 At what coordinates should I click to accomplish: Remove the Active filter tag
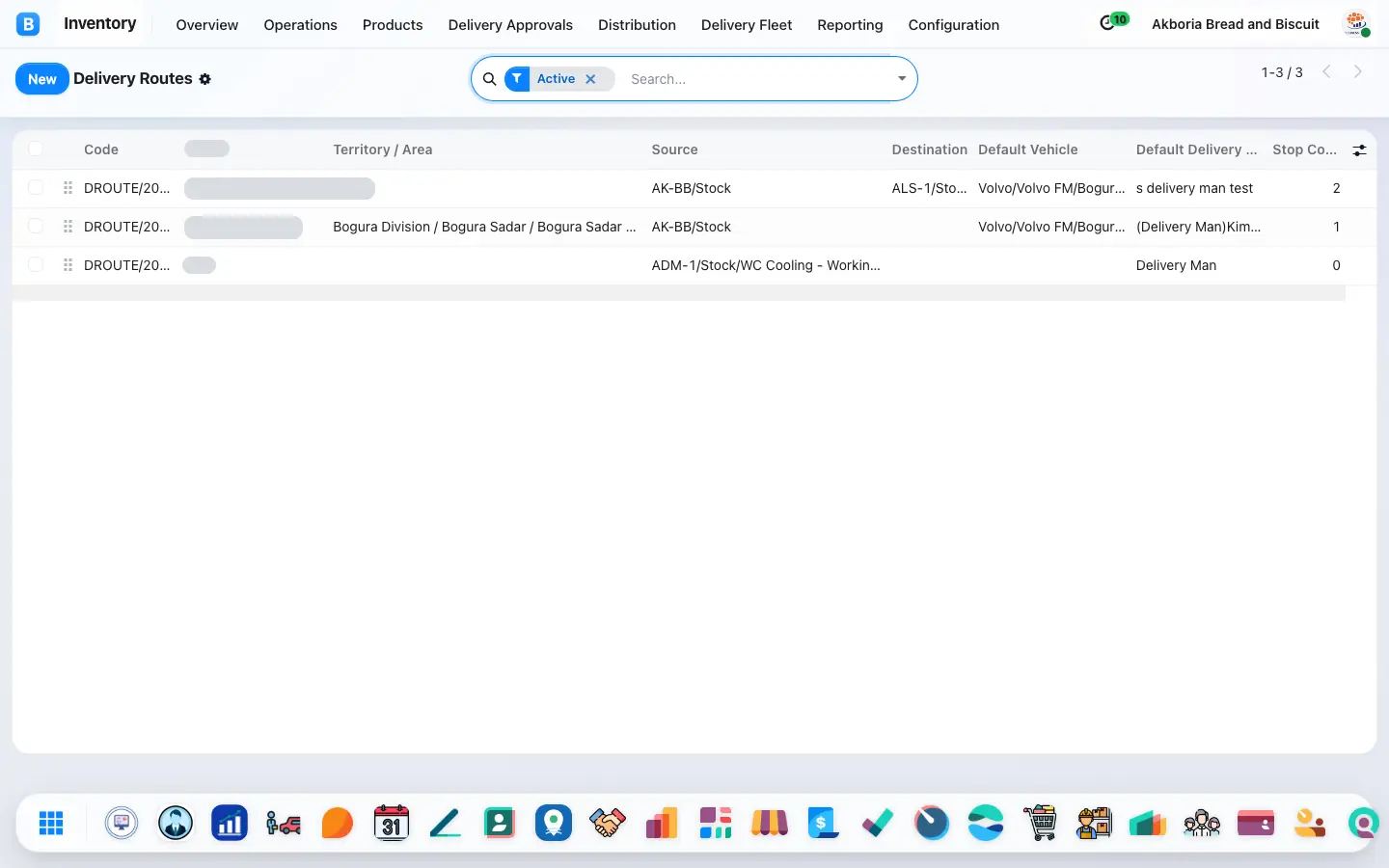(590, 79)
